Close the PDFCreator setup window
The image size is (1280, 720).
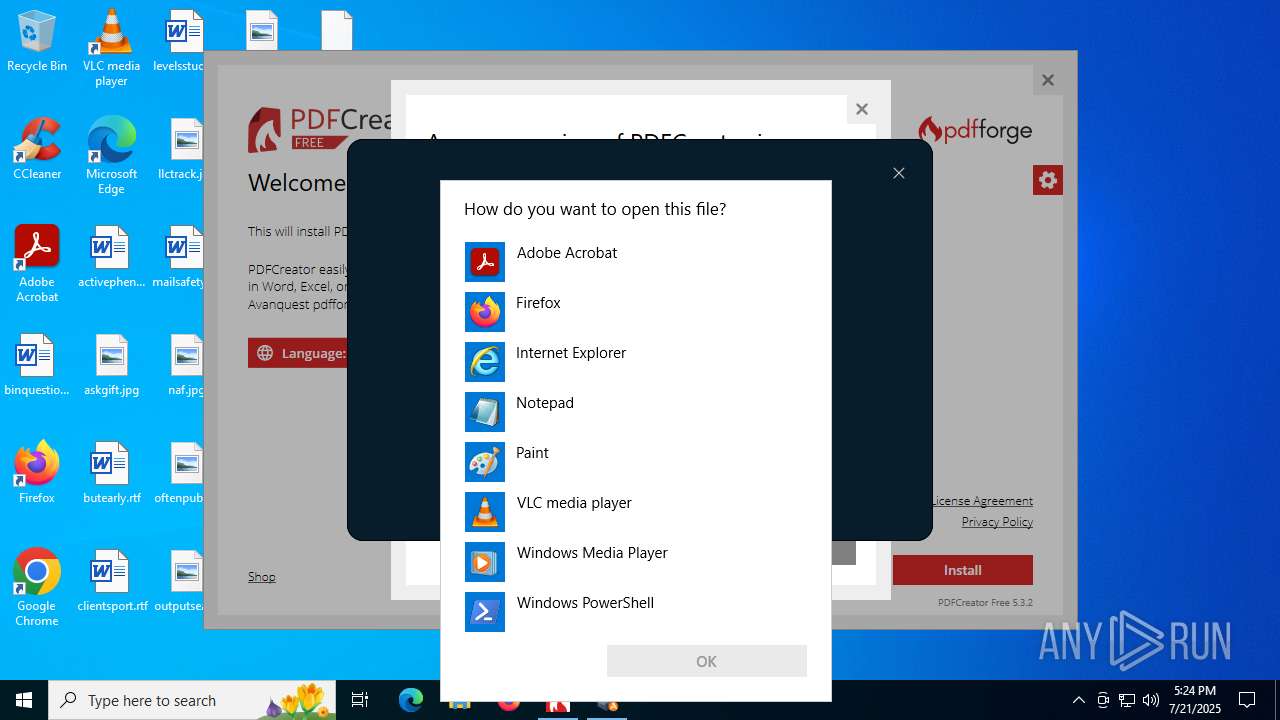tap(1048, 80)
